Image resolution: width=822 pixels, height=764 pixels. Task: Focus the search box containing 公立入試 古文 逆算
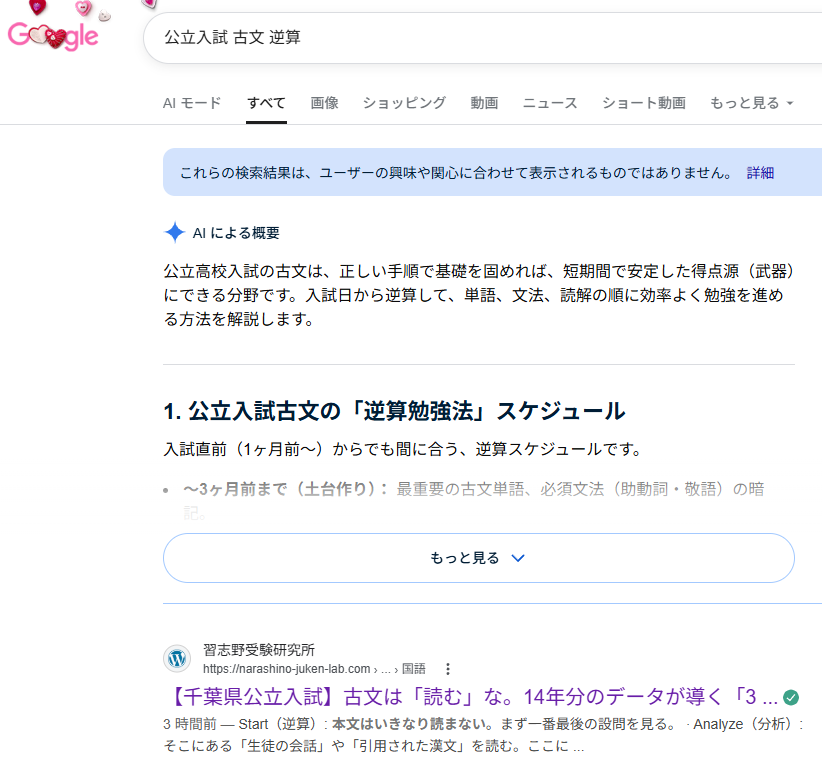click(x=480, y=38)
